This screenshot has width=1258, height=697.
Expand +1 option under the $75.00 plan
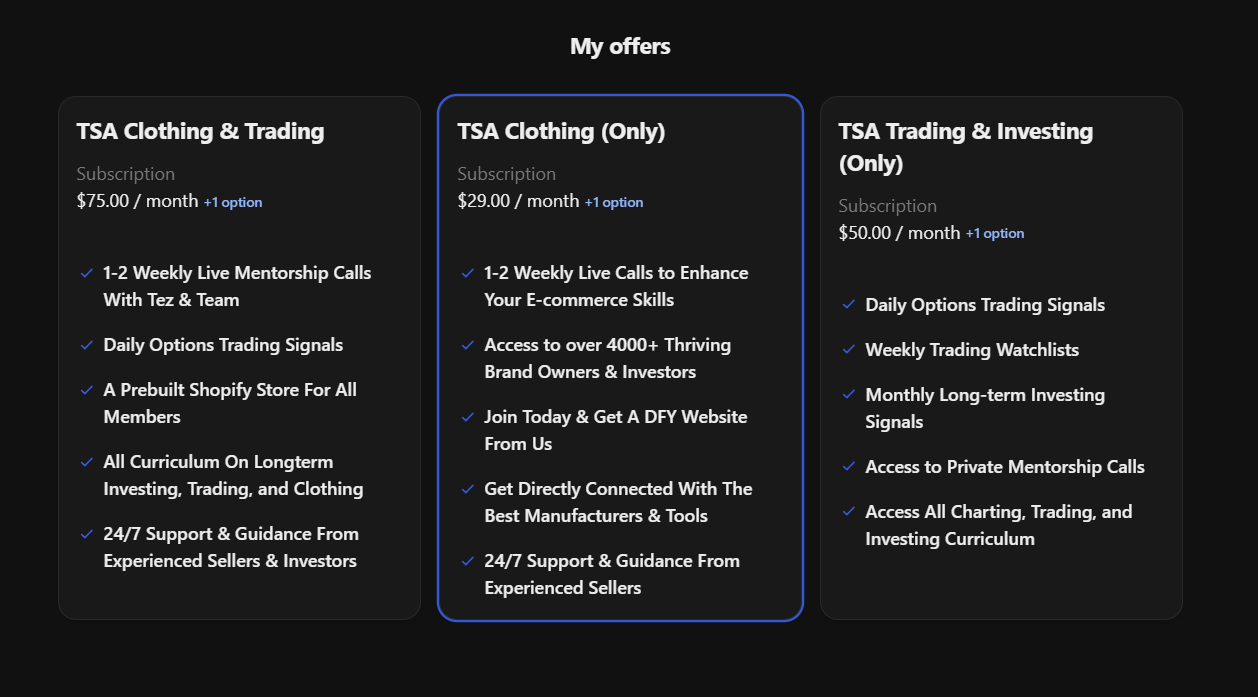click(x=233, y=202)
